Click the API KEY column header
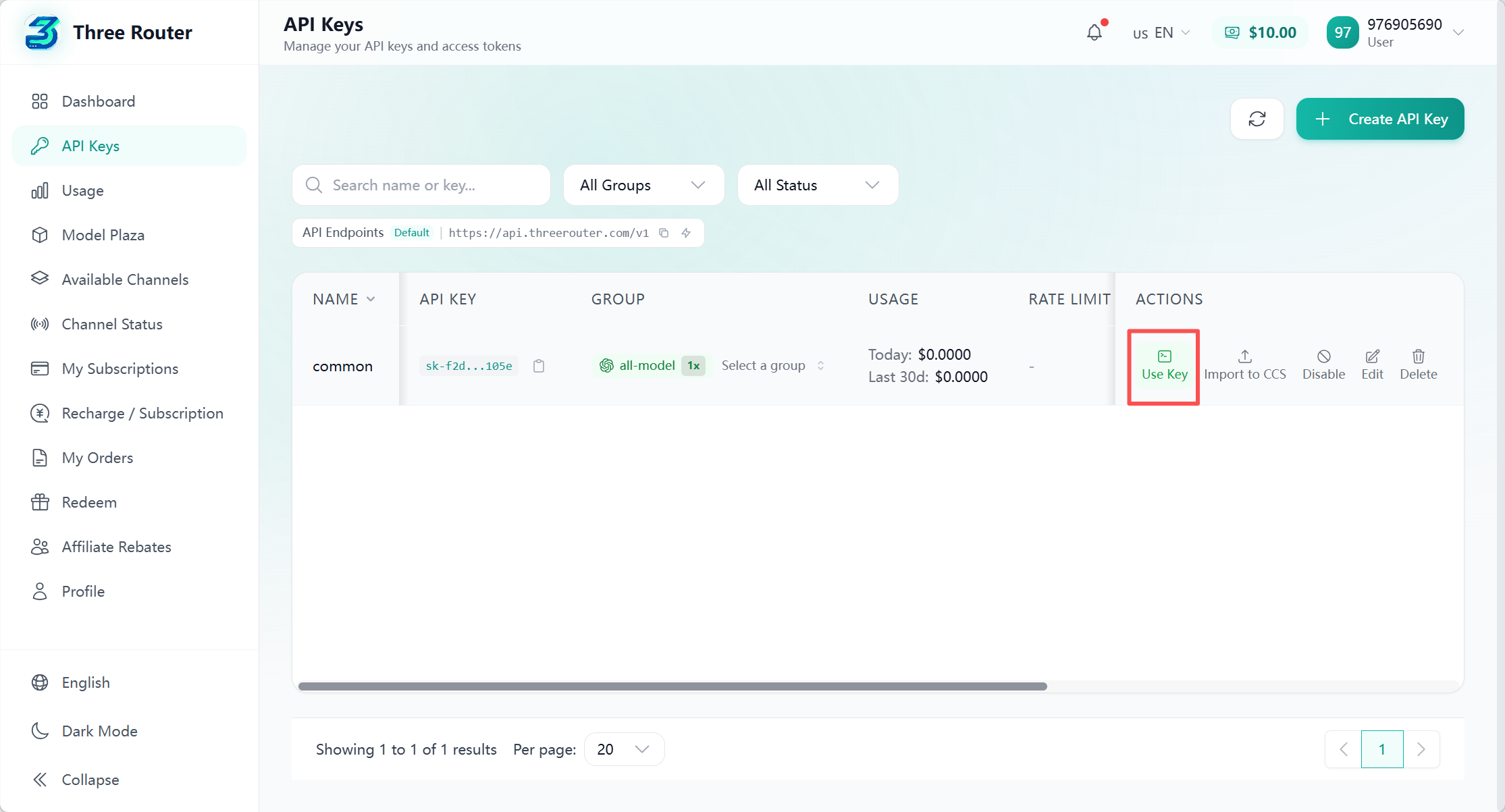Image resolution: width=1505 pixels, height=812 pixels. click(x=448, y=299)
